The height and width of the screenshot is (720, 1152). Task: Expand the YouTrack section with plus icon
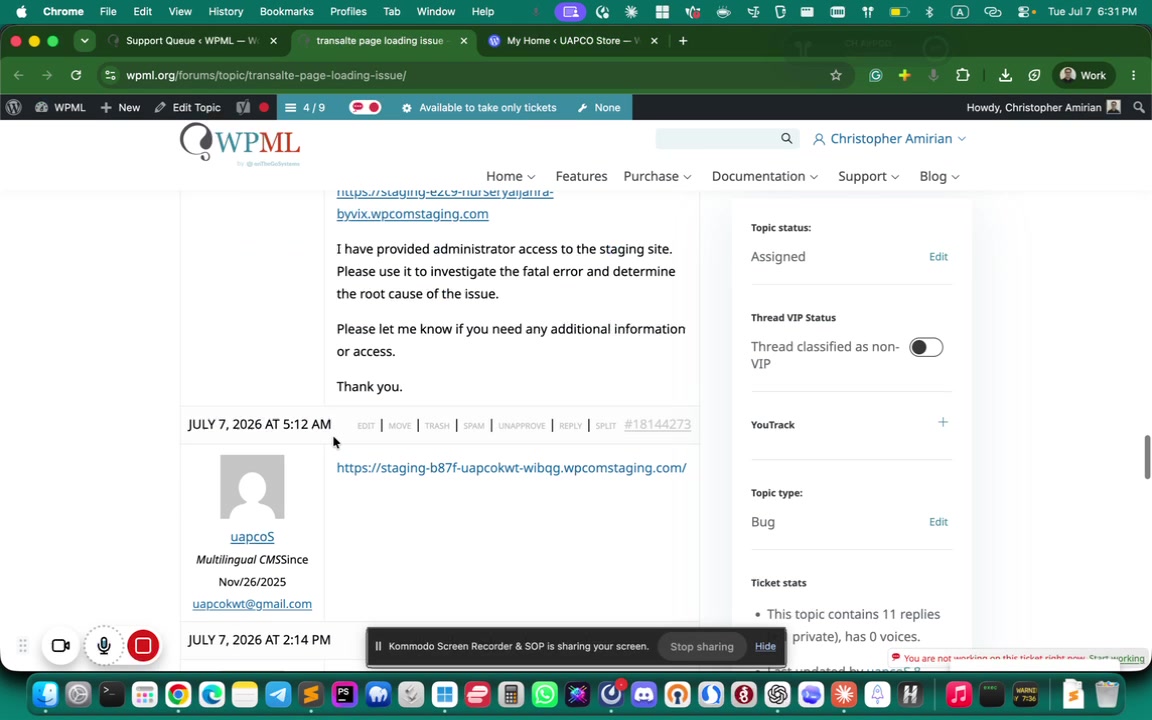(943, 422)
